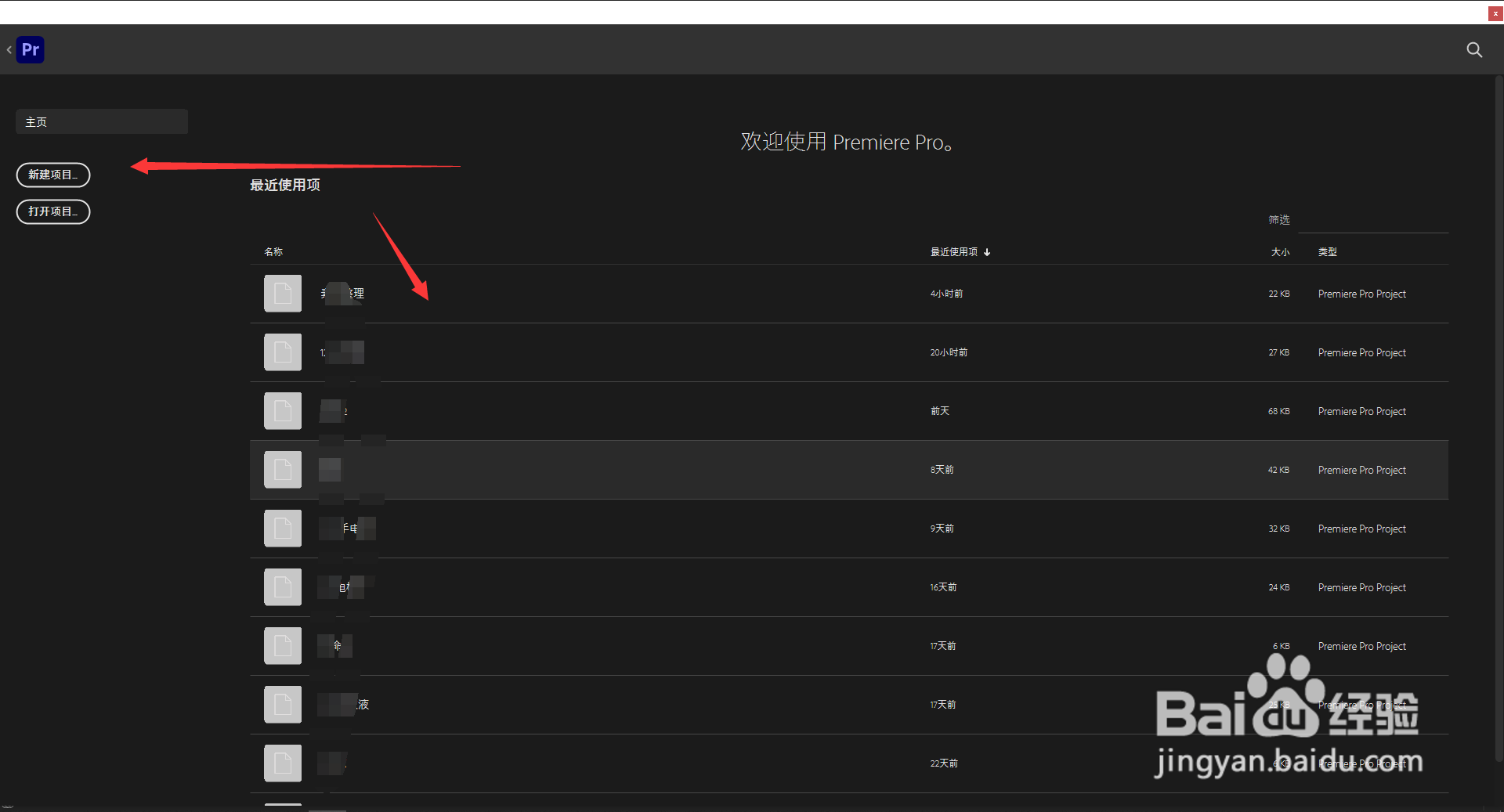1504x812 pixels.
Task: Select the 20小时前 timestamp
Action: tap(949, 352)
